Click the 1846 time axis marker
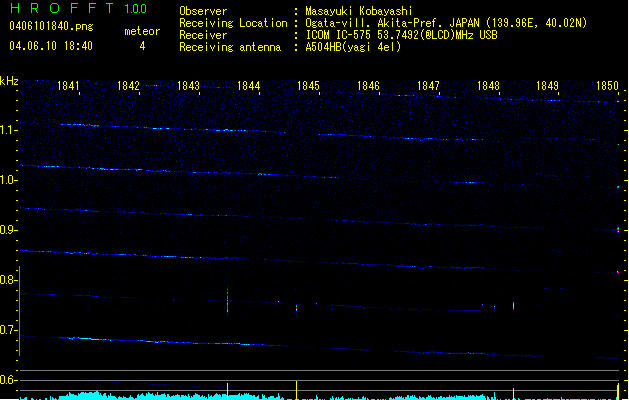Viewport: 629px width, 400px height. click(368, 86)
